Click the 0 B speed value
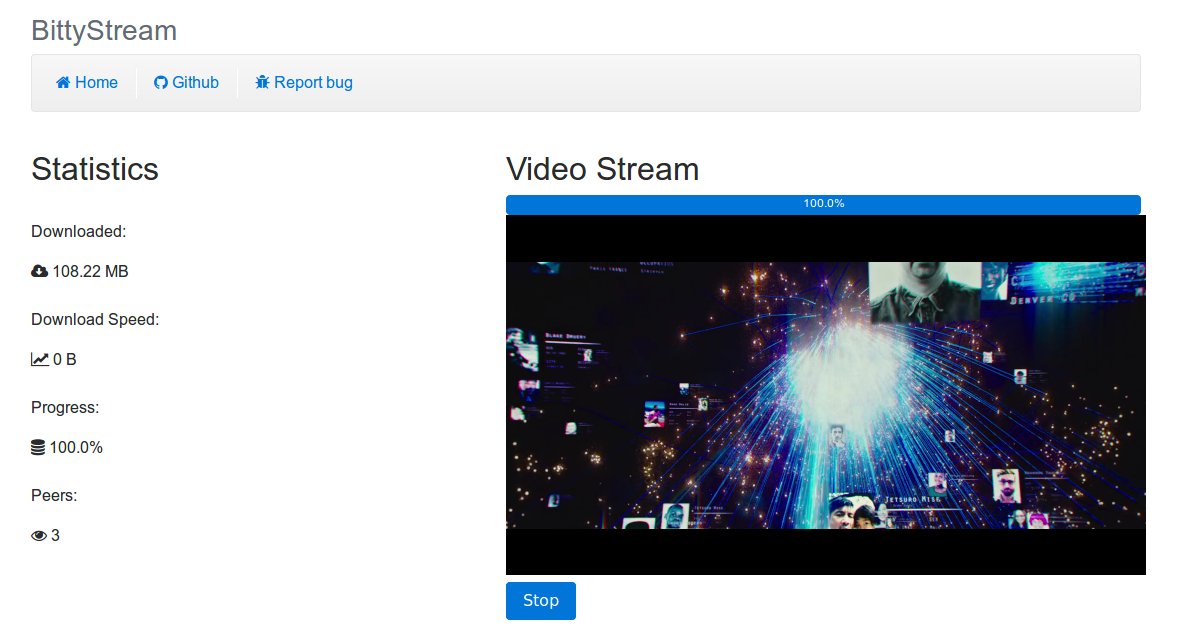 point(65,360)
